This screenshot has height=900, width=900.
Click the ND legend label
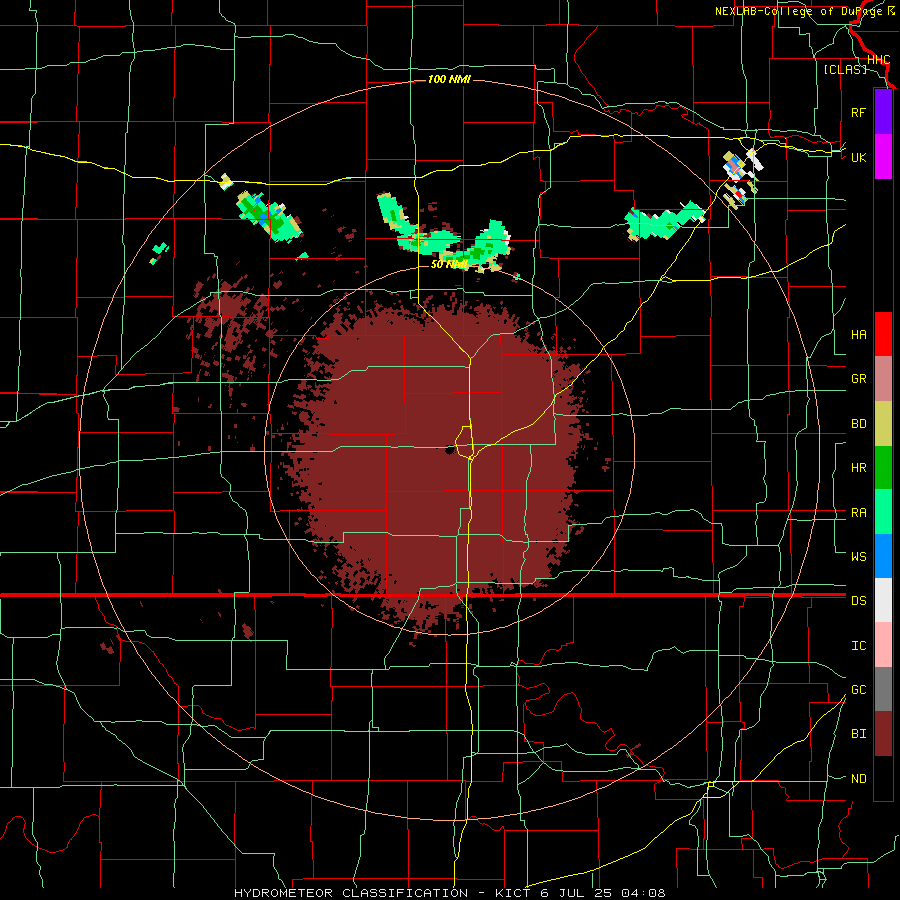point(858,779)
